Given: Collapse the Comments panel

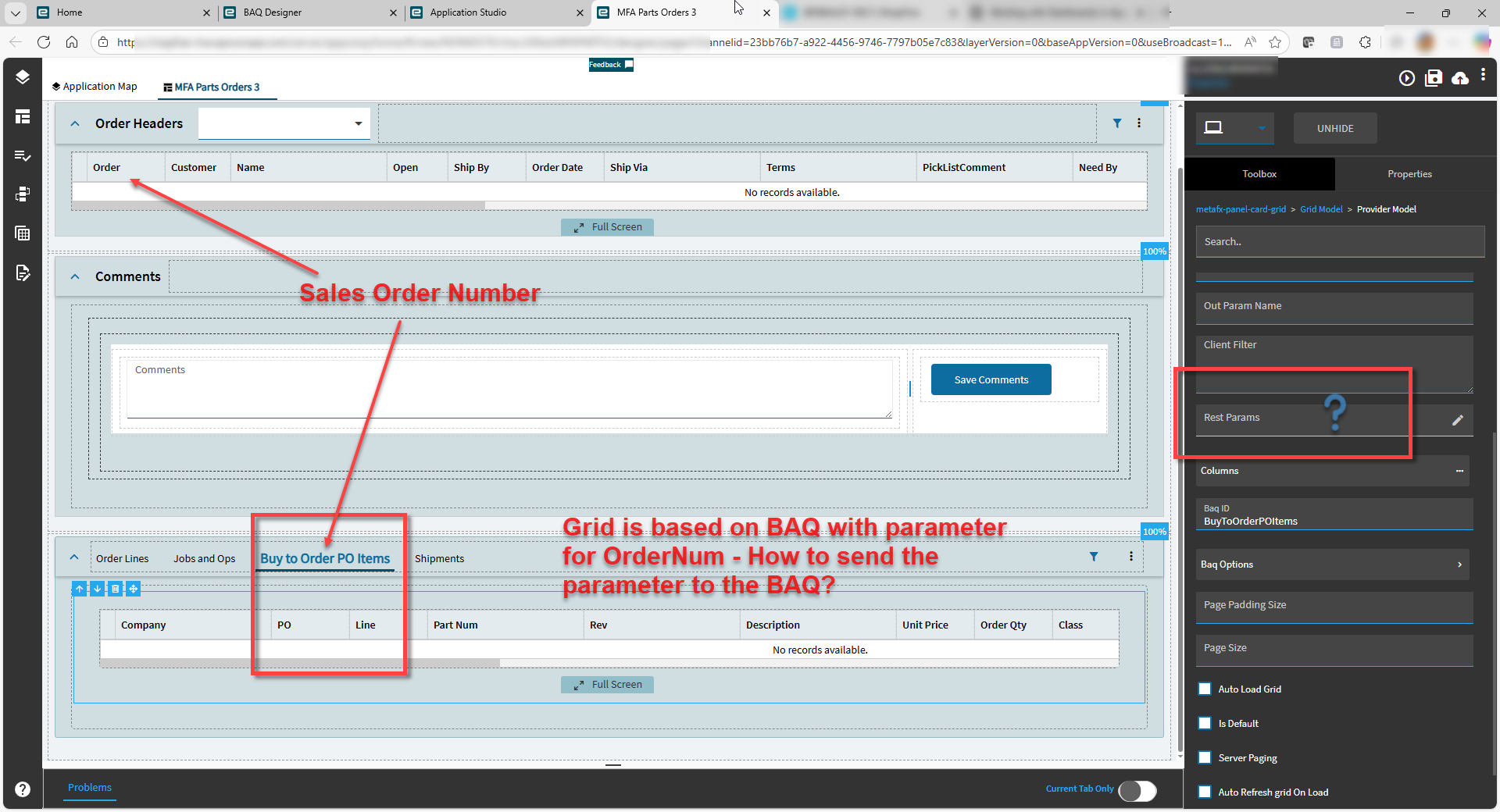Looking at the screenshot, I should tap(75, 276).
